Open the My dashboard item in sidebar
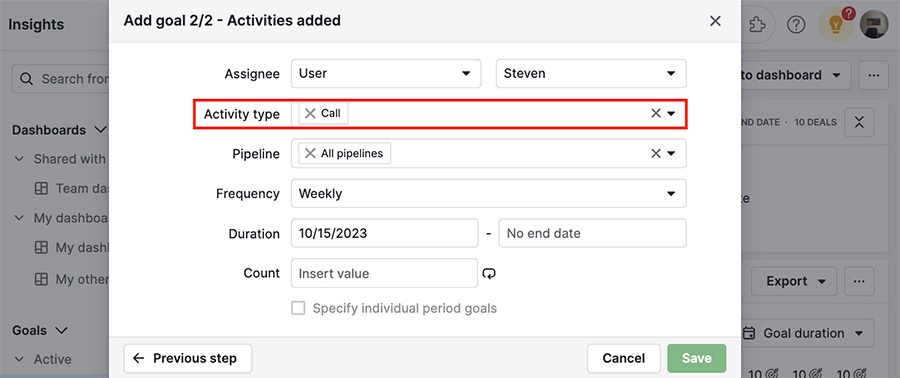This screenshot has height=378, width=900. (x=72, y=248)
